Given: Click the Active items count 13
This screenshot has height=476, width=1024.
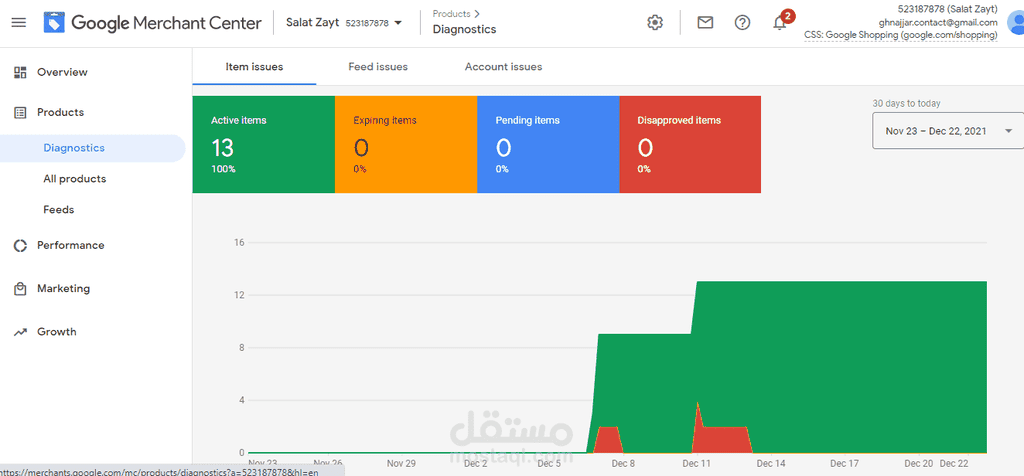Looking at the screenshot, I should (x=222, y=148).
